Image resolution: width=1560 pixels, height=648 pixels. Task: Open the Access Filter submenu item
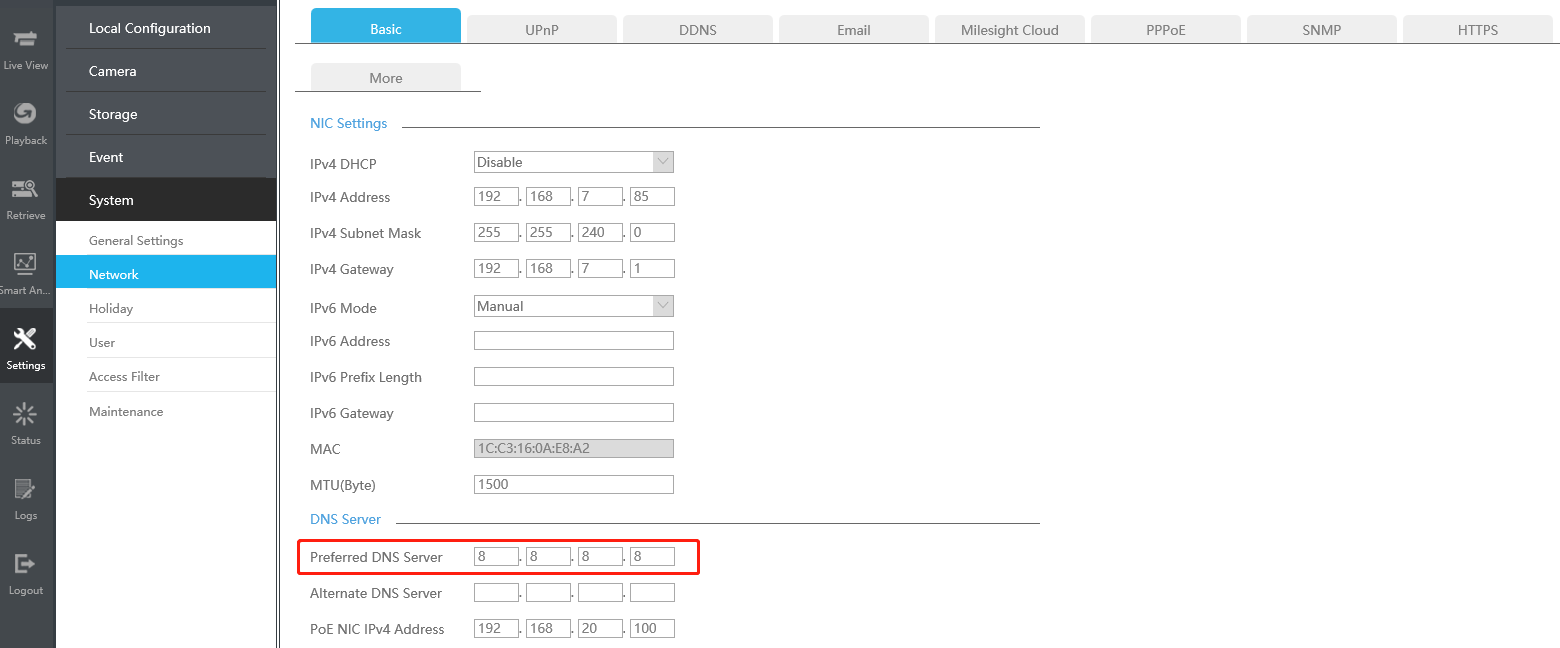(x=166, y=376)
